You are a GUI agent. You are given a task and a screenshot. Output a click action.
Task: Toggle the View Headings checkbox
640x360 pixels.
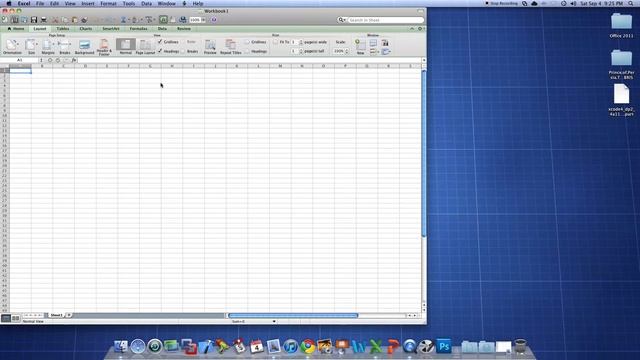pyautogui.click(x=160, y=51)
